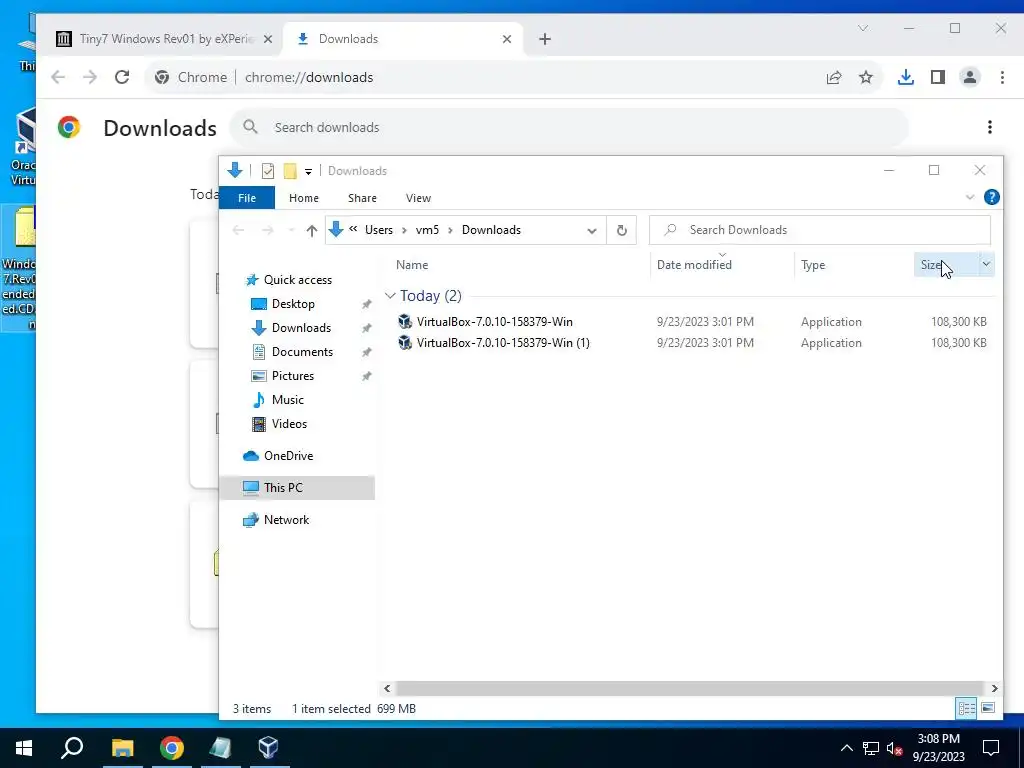Image resolution: width=1024 pixels, height=768 pixels.
Task: Click Explorer up one level arrow
Action: click(x=312, y=230)
